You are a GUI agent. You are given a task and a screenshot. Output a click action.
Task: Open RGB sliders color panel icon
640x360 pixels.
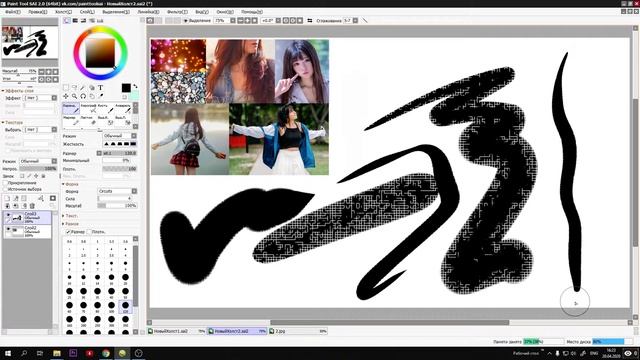pyautogui.click(x=75, y=20)
